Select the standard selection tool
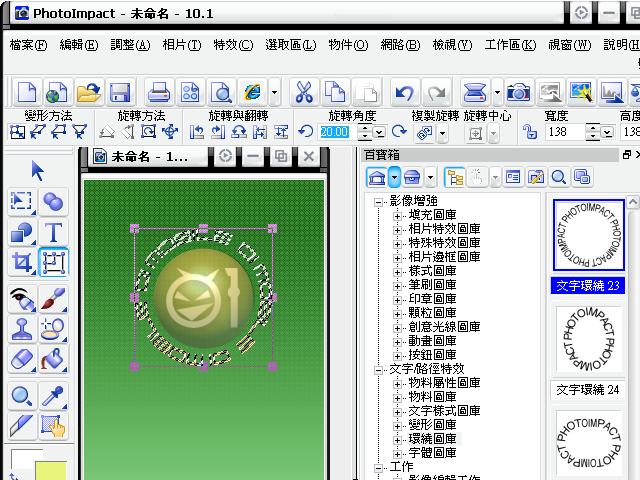The width and height of the screenshot is (640, 480). pos(22,202)
